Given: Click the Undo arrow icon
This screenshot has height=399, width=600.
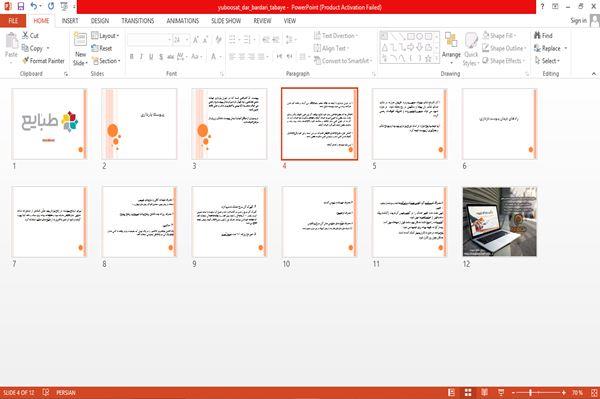Looking at the screenshot, I should 34,6.
